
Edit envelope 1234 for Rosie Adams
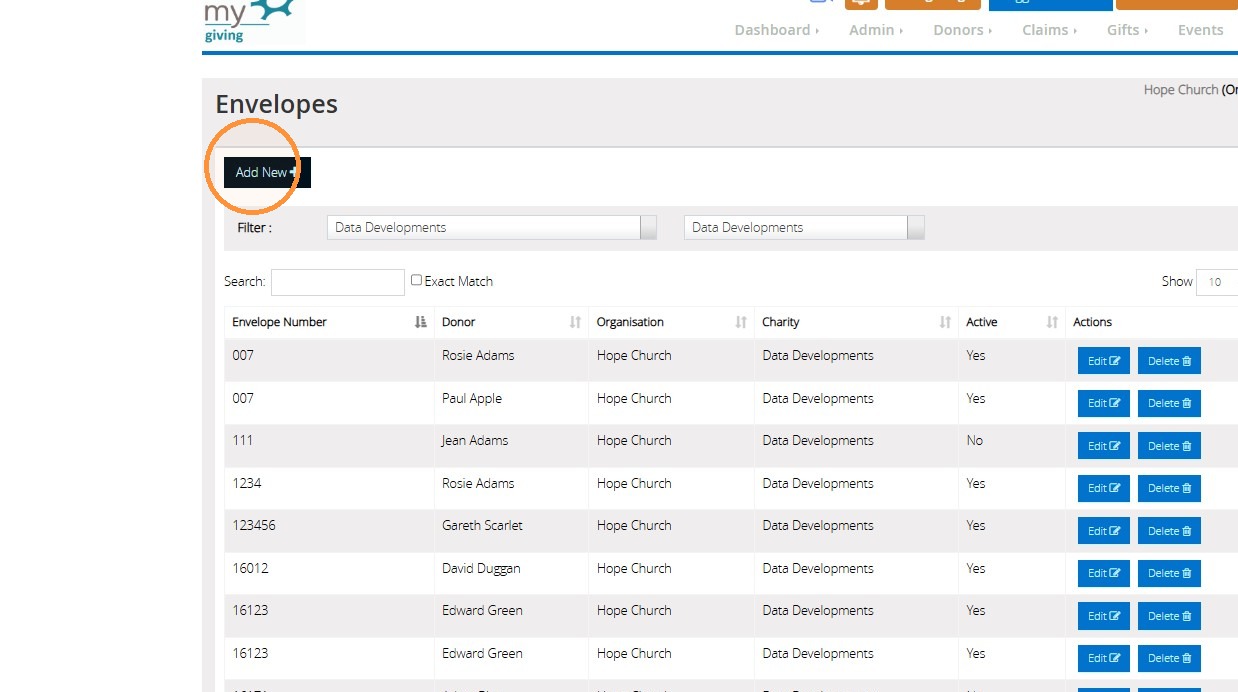point(1104,488)
